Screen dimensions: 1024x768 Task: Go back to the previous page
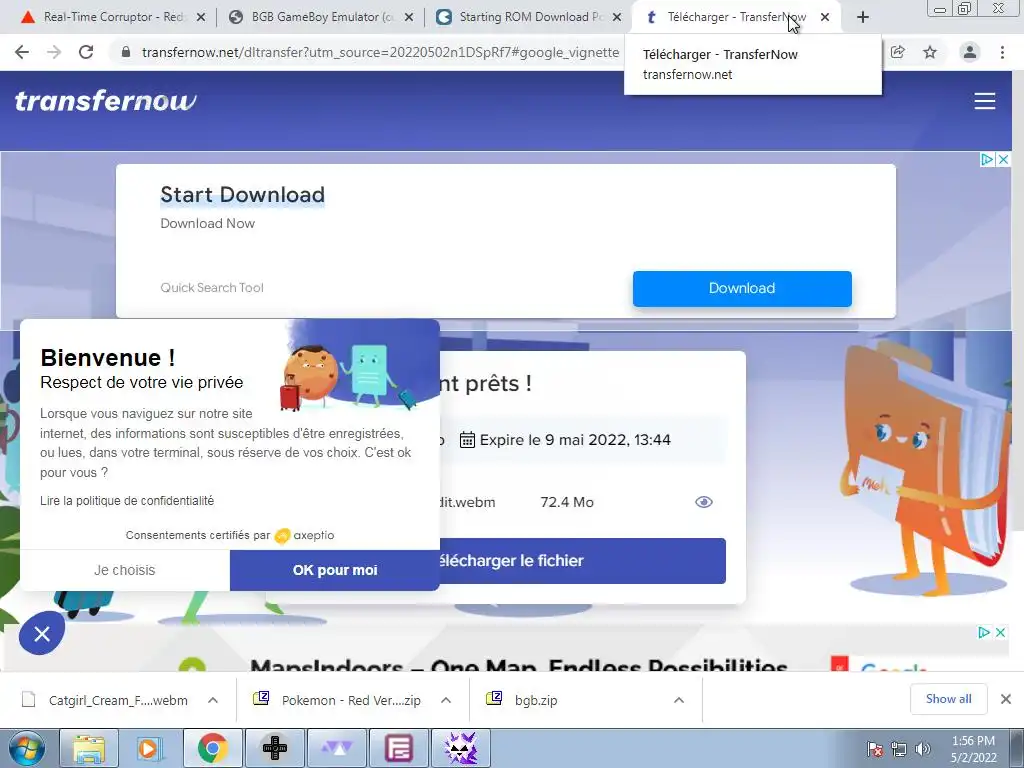[x=22, y=52]
